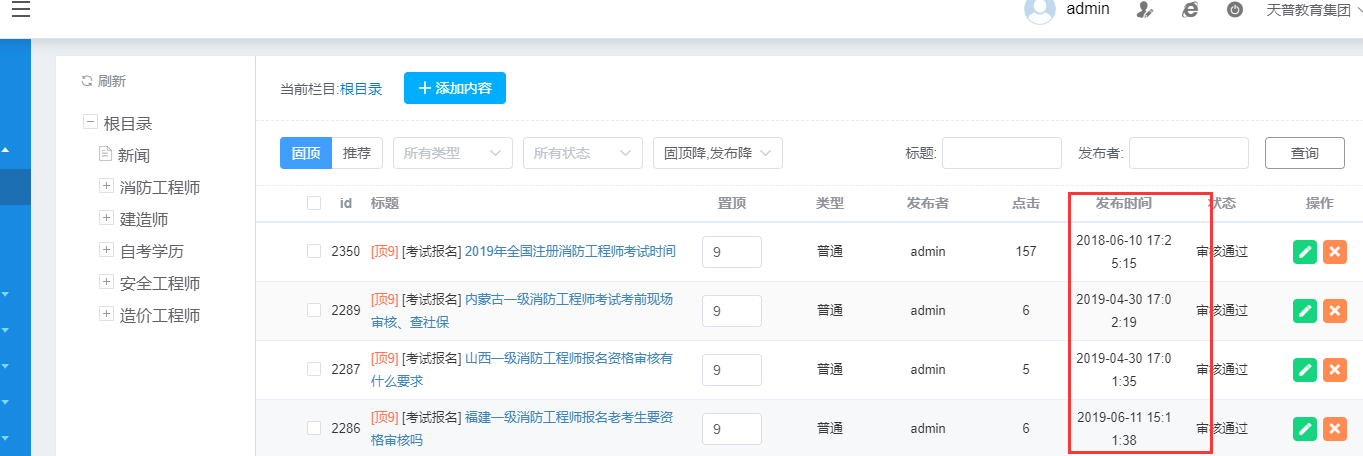The width and height of the screenshot is (1363, 456).
Task: Click the hamburger menu icon
Action: pos(20,9)
